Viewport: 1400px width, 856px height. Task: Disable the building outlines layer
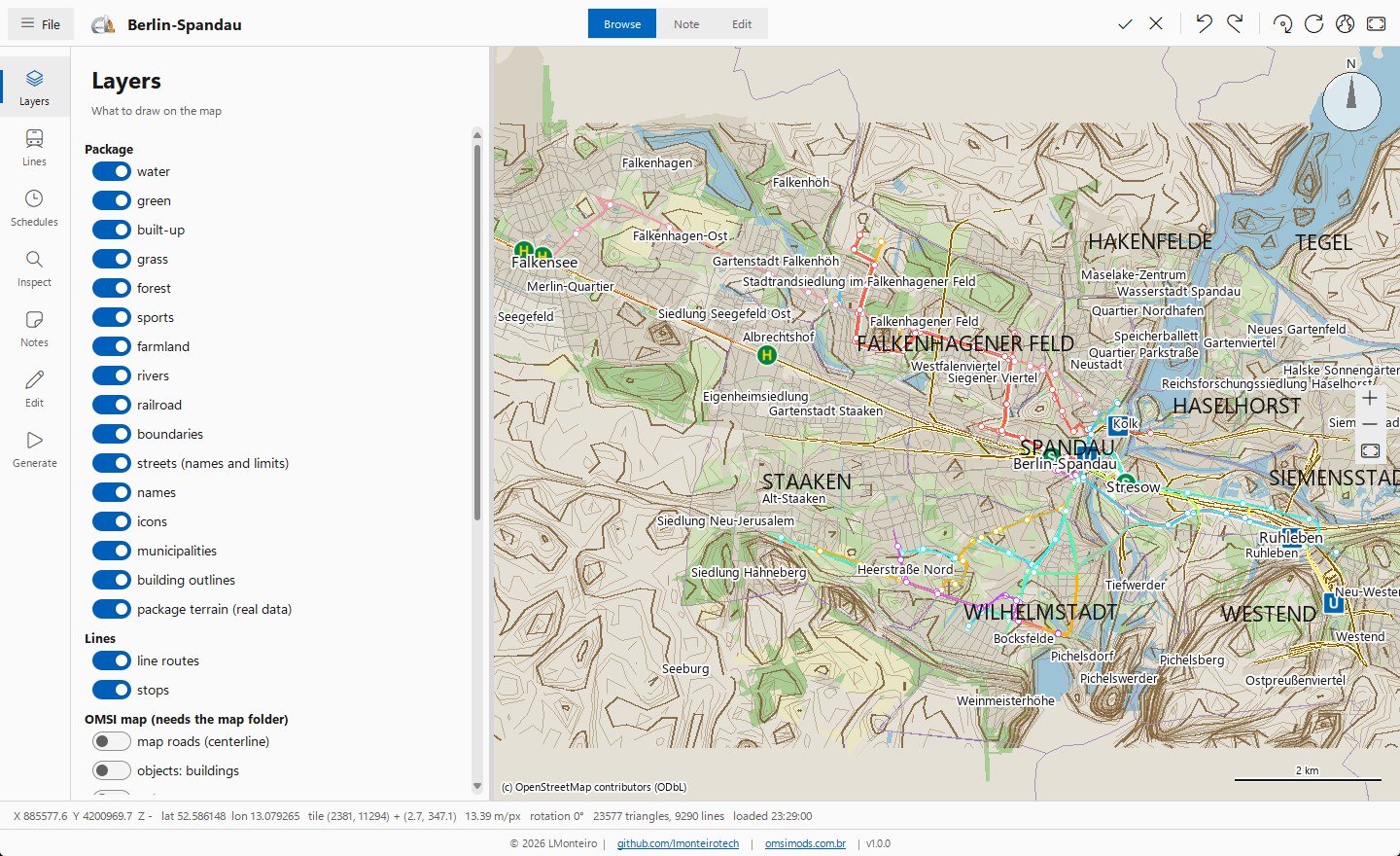[112, 580]
